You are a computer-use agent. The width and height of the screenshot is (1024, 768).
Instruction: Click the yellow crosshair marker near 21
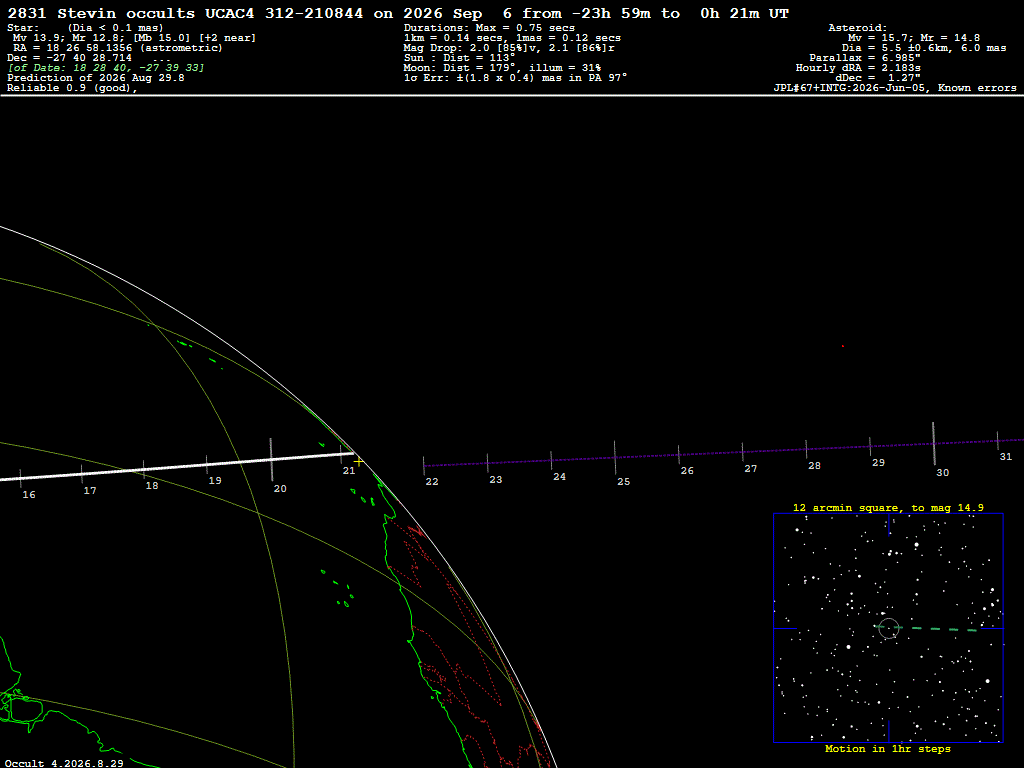[358, 462]
